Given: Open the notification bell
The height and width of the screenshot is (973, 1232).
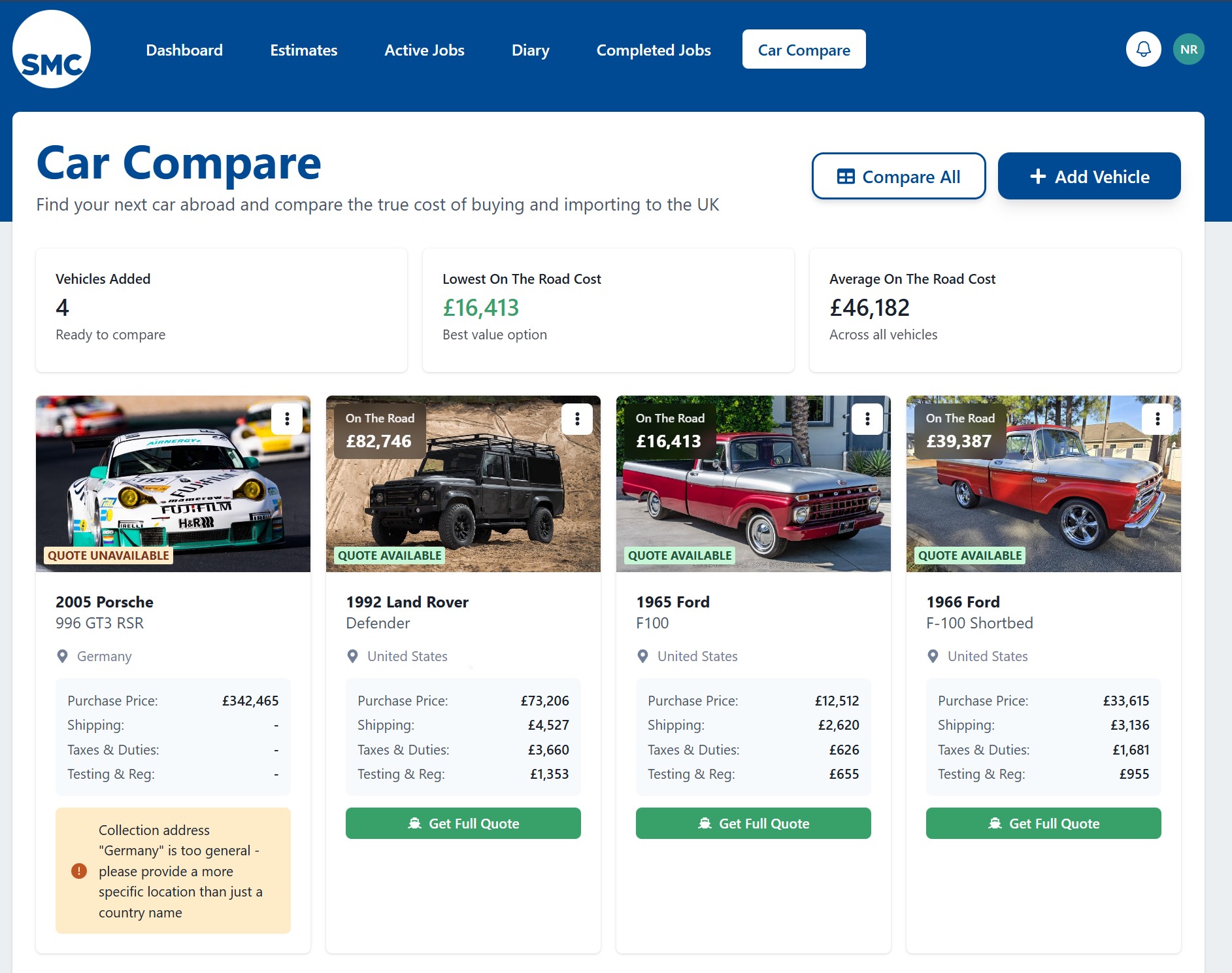Looking at the screenshot, I should (x=1143, y=48).
